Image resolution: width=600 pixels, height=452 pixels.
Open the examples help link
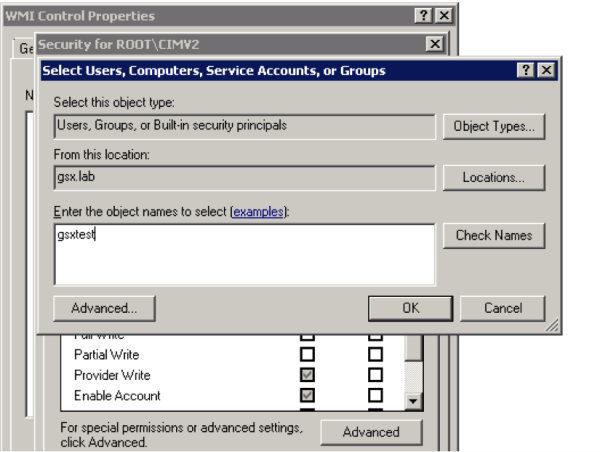click(258, 212)
